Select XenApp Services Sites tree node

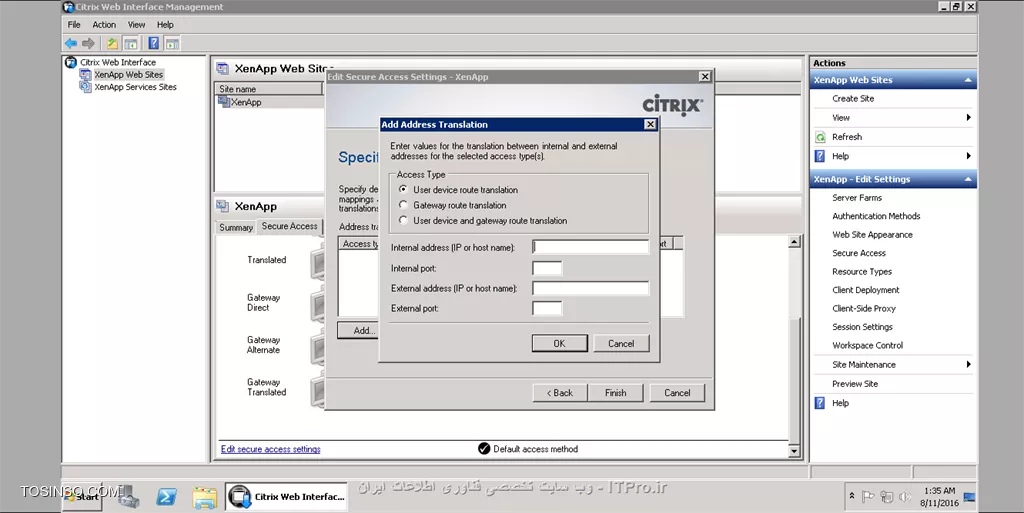(135, 87)
